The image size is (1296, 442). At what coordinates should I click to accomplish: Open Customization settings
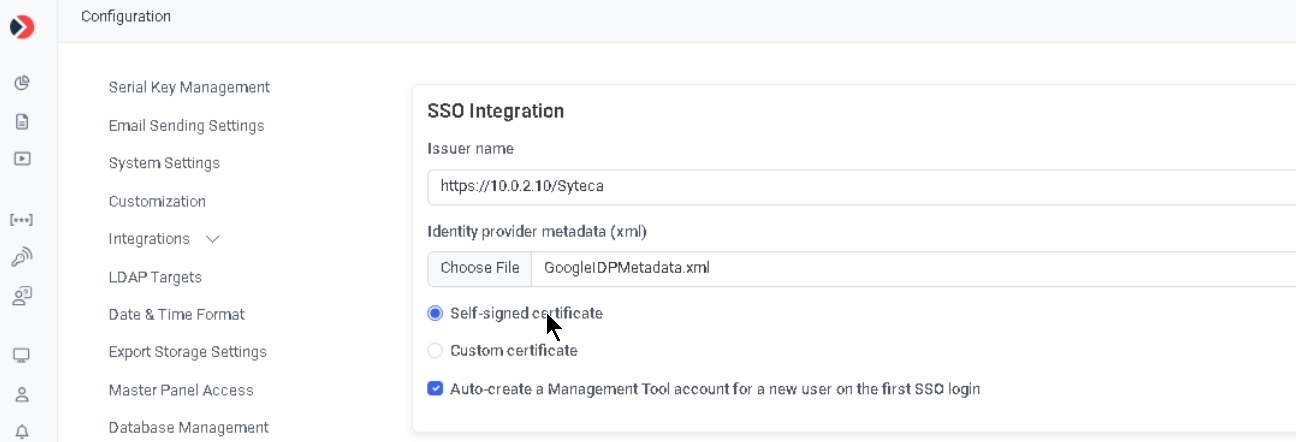157,201
